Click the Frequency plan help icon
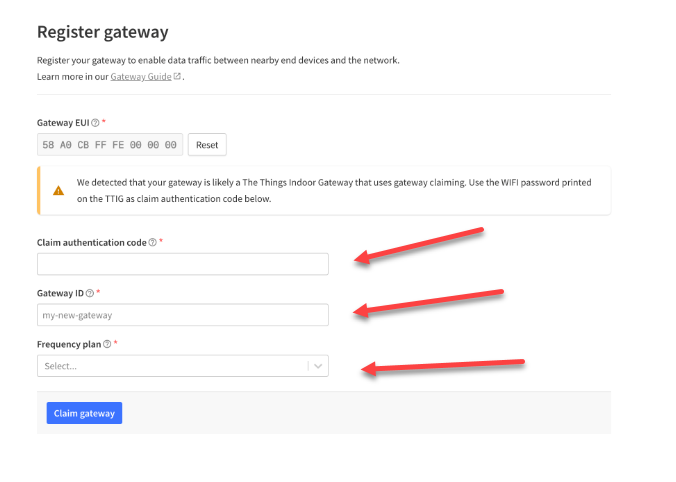The image size is (676, 482). tap(107, 344)
